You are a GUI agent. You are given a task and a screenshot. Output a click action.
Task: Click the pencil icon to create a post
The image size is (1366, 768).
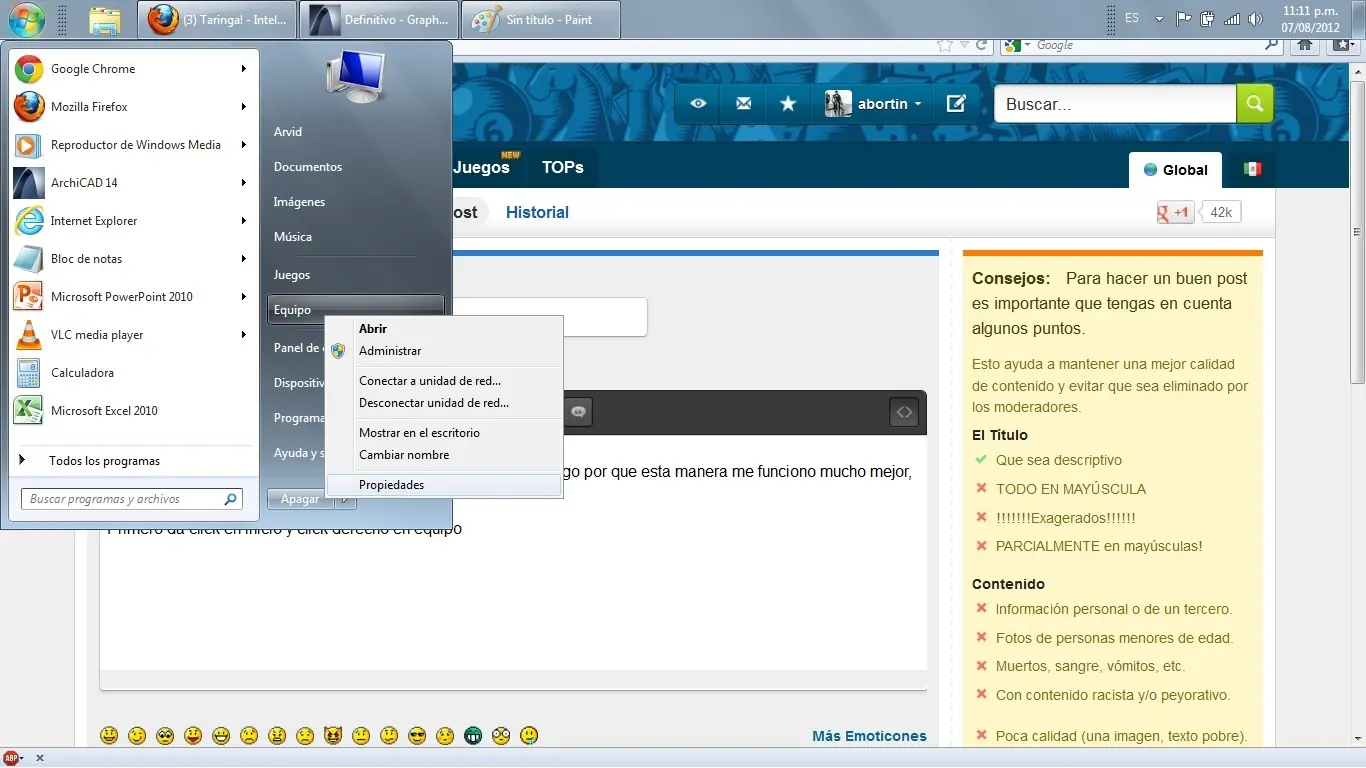[956, 103]
